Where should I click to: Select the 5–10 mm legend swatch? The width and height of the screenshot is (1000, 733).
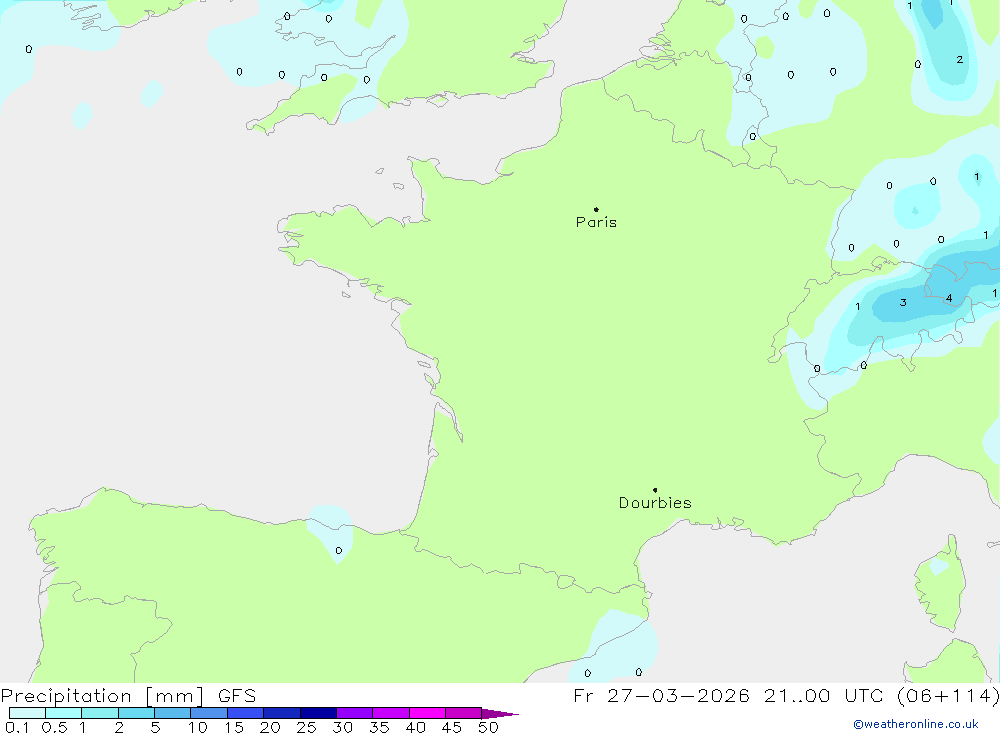click(x=173, y=713)
